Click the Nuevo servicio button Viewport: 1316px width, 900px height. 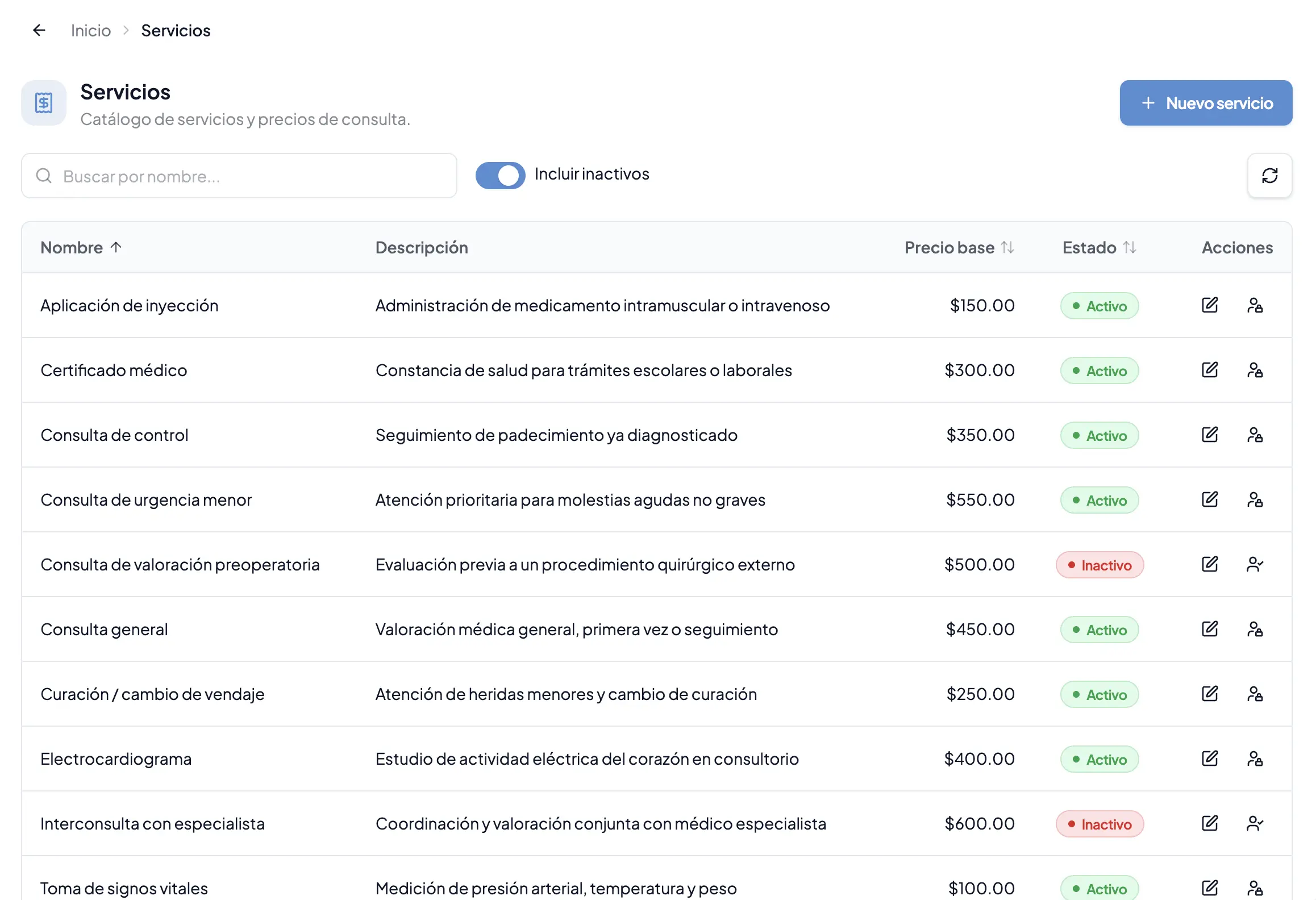pos(1206,103)
